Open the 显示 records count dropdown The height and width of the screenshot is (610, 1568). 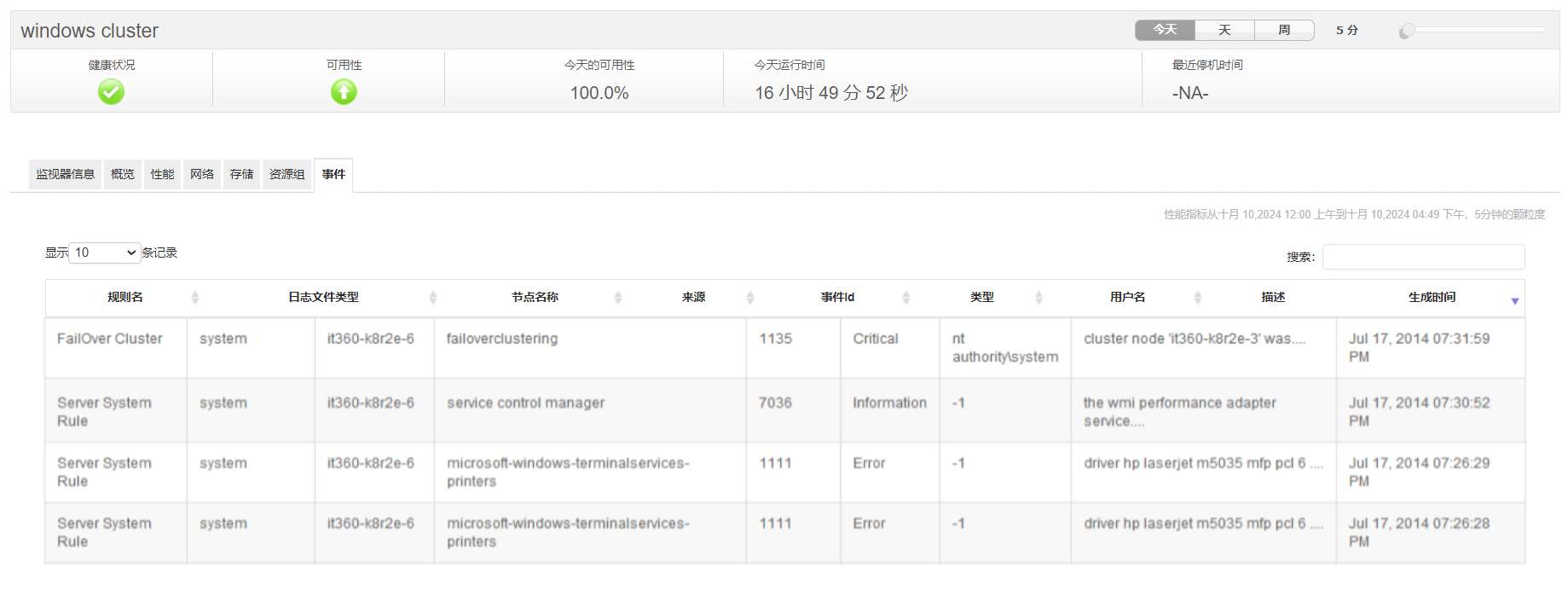pyautogui.click(x=105, y=253)
